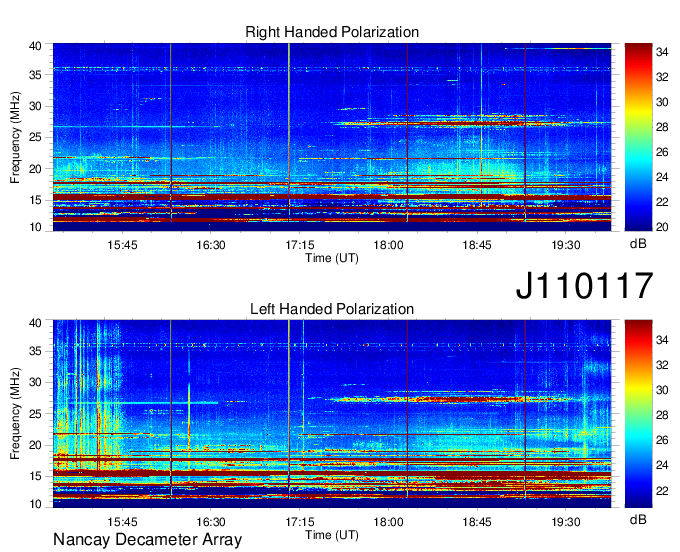Click the 34 value on Right Handed colorbar
The image size is (680, 552).
tap(662, 52)
